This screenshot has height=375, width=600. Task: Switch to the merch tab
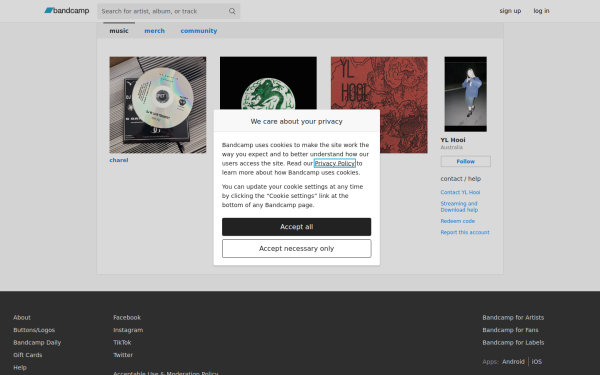pos(155,31)
